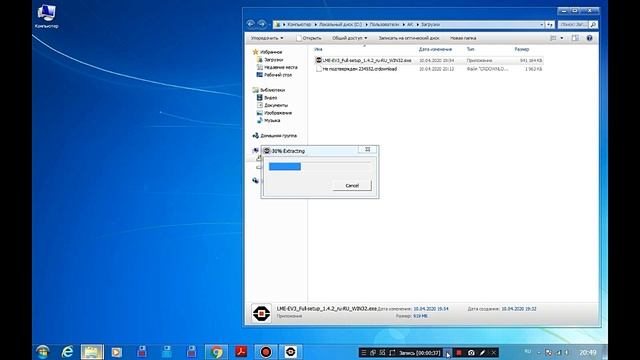Sort by the Тип column header
640x360 pixels.
click(x=470, y=49)
